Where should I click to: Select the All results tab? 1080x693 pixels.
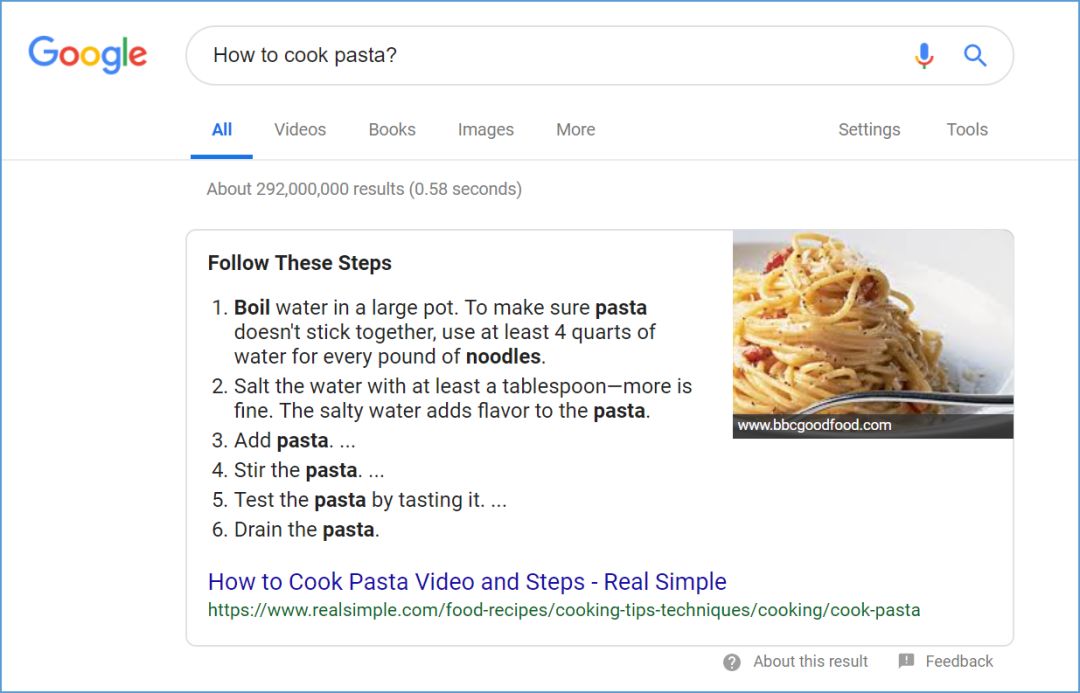pyautogui.click(x=222, y=129)
